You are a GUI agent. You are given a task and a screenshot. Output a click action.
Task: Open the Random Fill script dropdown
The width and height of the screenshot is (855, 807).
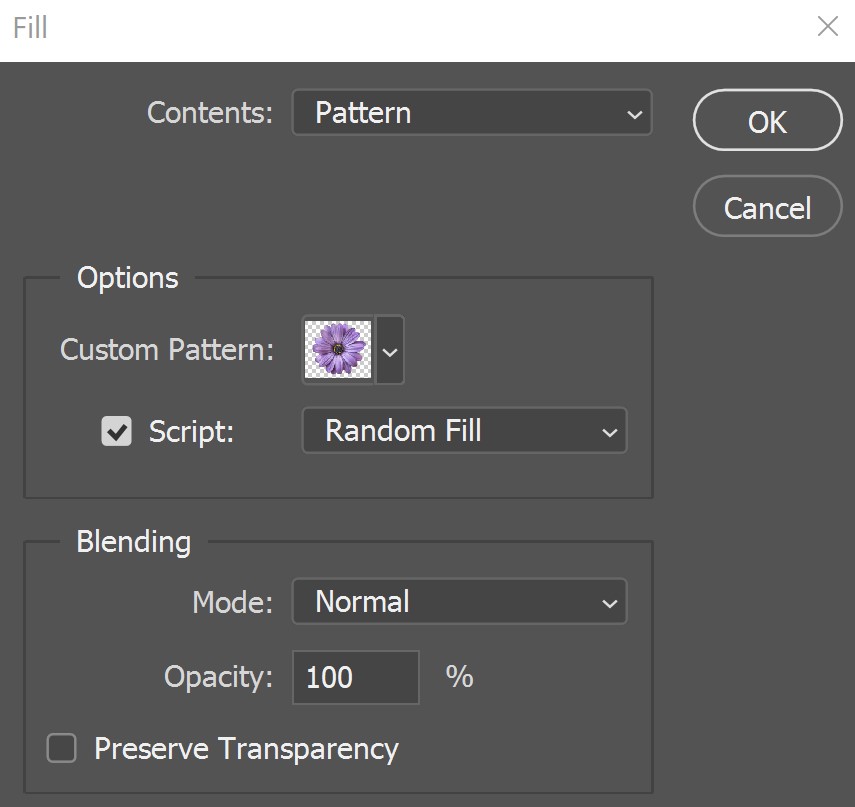point(465,431)
